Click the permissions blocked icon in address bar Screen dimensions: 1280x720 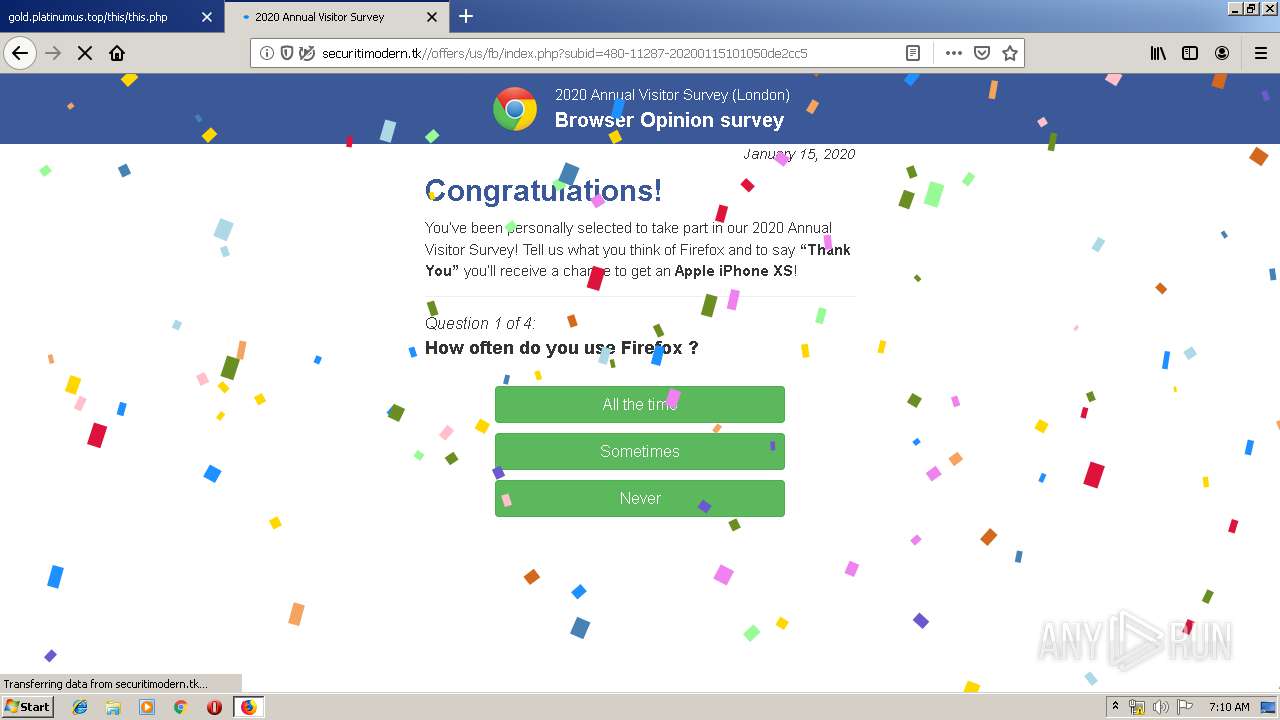coord(307,53)
